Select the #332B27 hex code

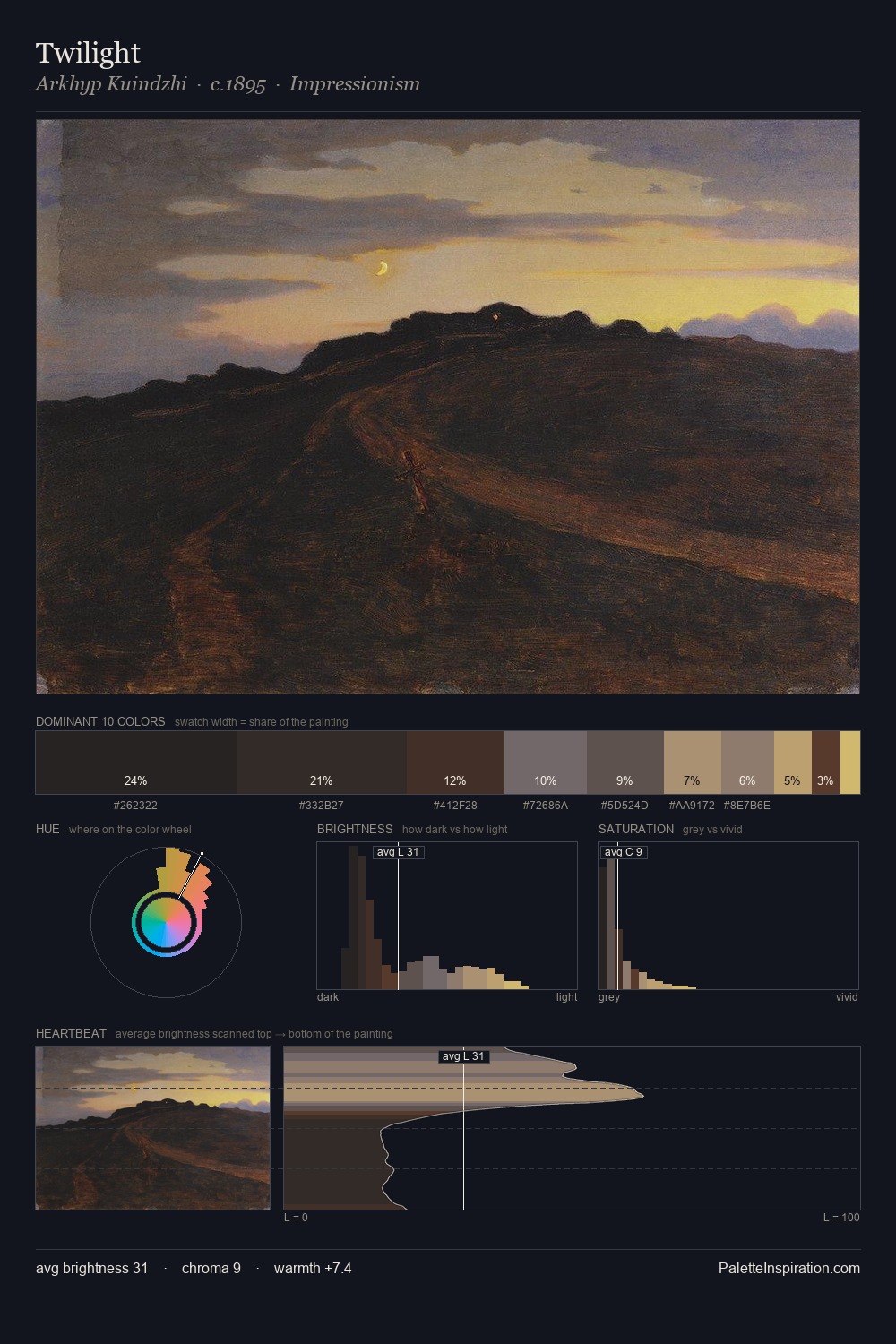coord(321,806)
